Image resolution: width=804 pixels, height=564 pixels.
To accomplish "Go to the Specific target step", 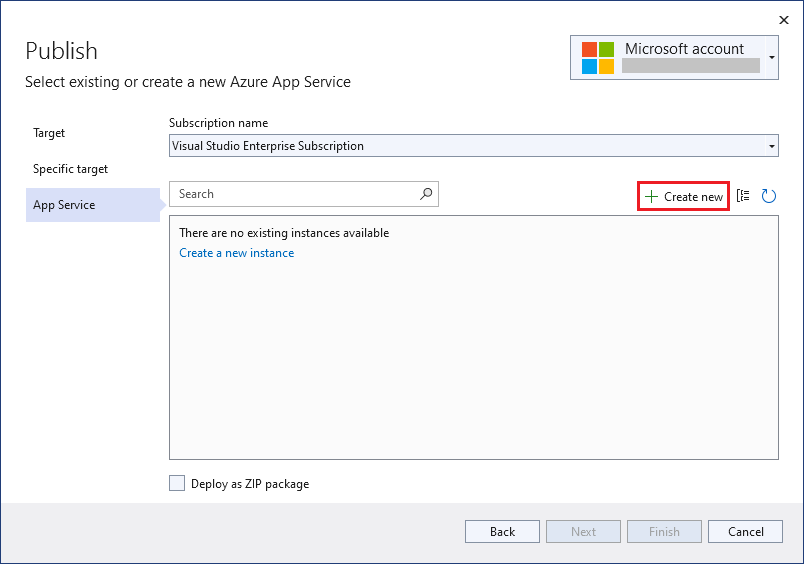I will [70, 169].
